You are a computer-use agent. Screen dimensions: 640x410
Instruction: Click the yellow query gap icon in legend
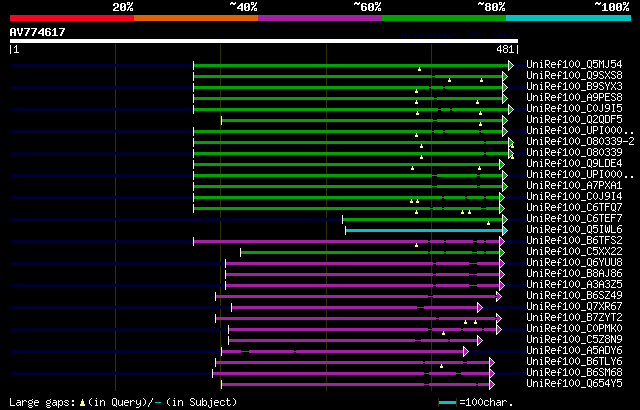[82, 403]
